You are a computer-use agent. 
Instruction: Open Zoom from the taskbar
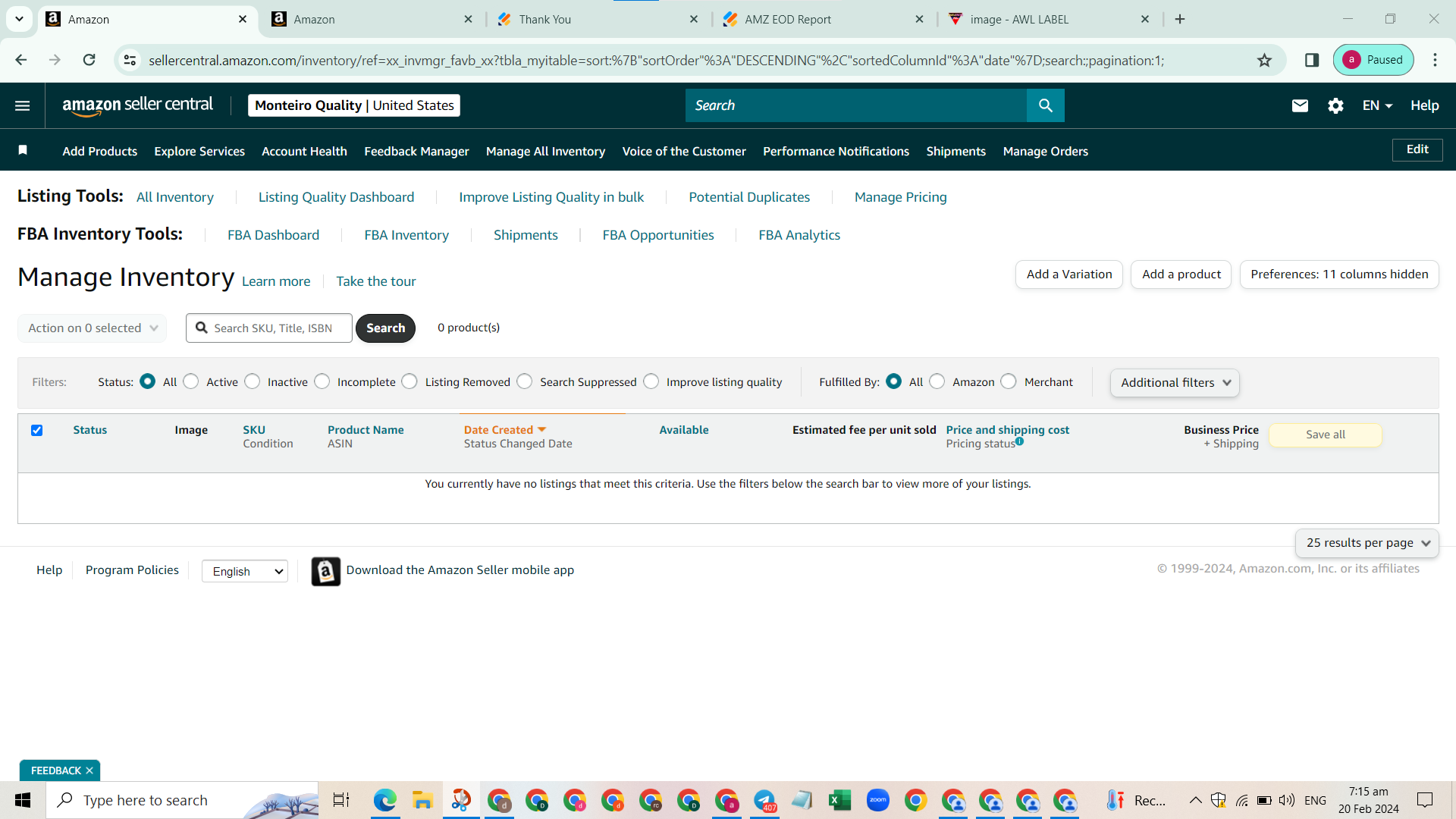pos(877,800)
